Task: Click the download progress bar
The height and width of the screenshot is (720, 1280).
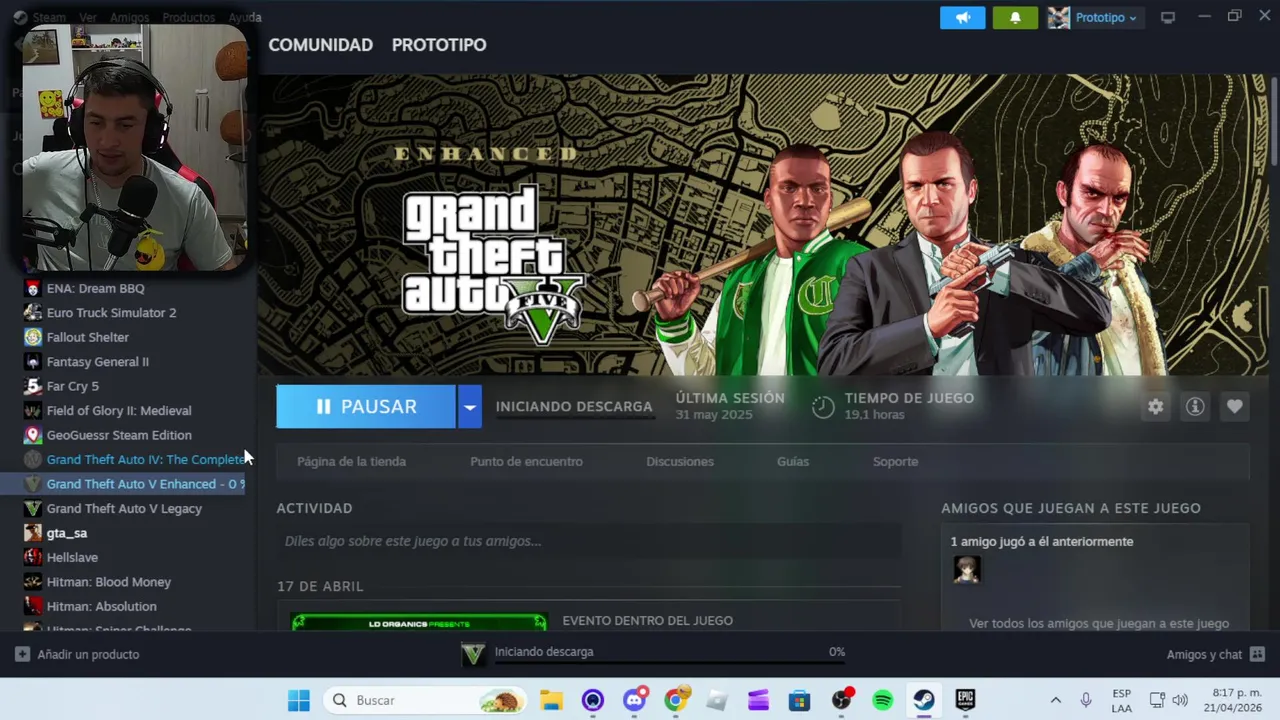Action: (669, 662)
